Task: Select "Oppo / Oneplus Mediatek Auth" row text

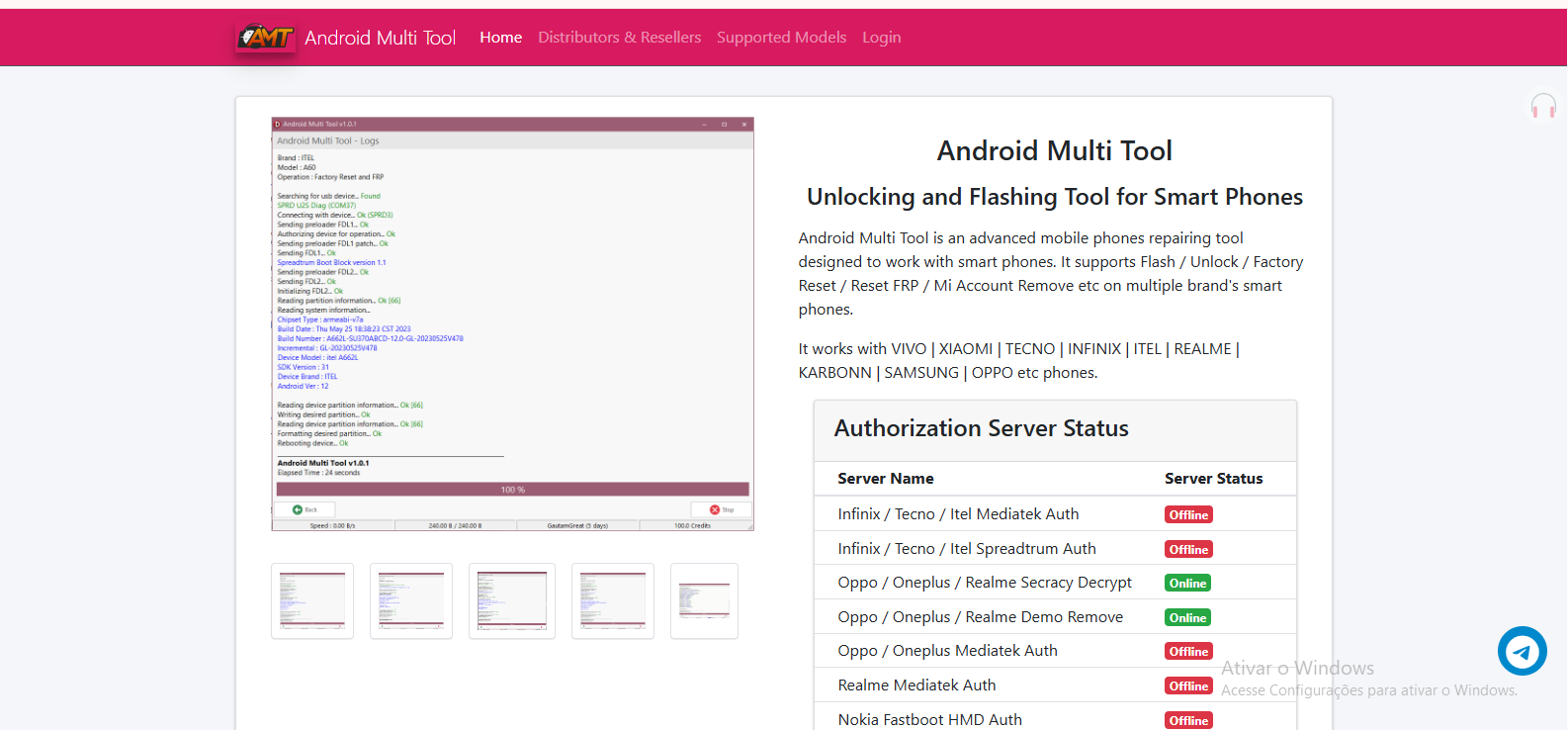Action: (948, 651)
